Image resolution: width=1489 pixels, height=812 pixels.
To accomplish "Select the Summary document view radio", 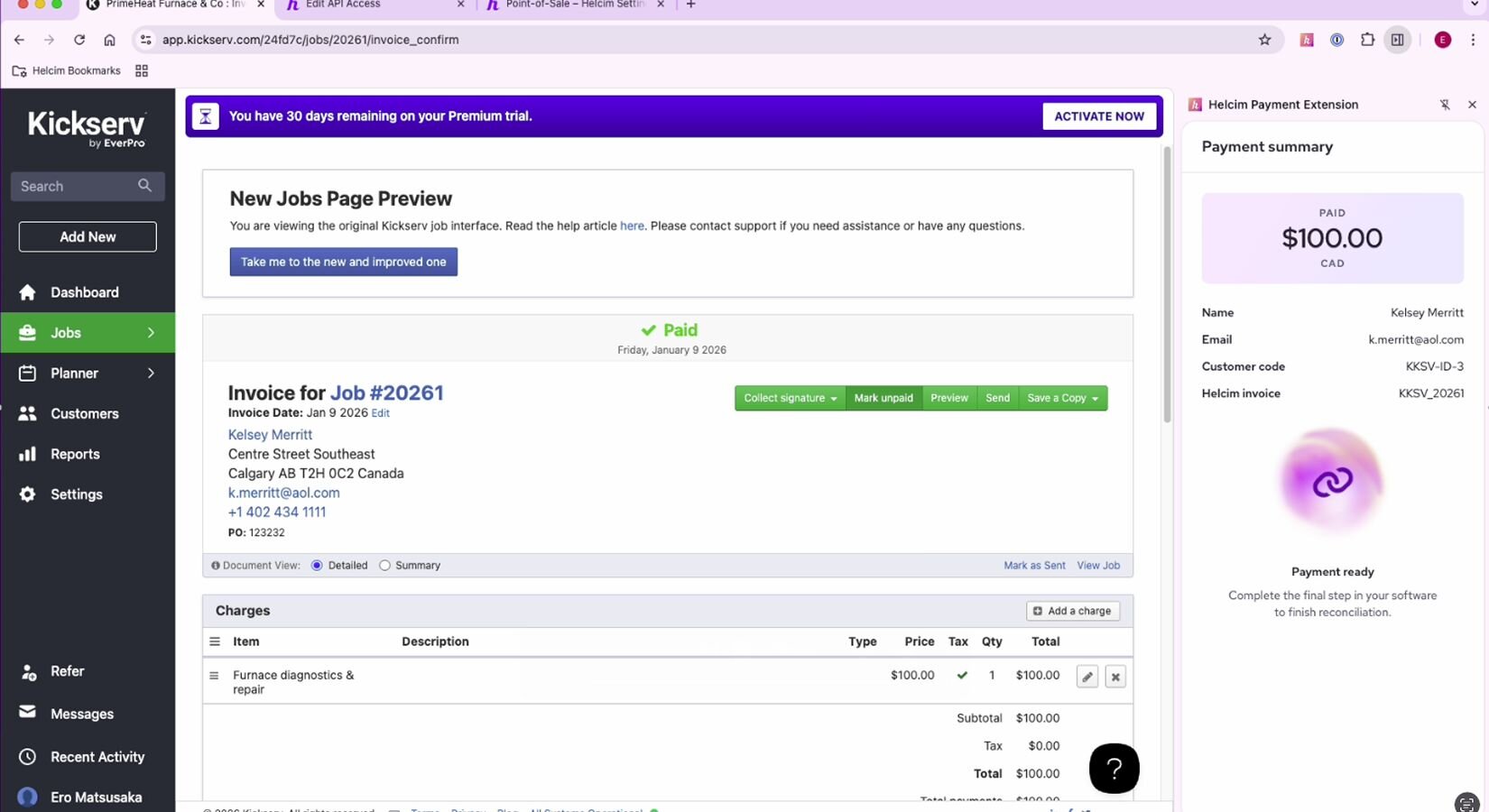I will coord(385,566).
